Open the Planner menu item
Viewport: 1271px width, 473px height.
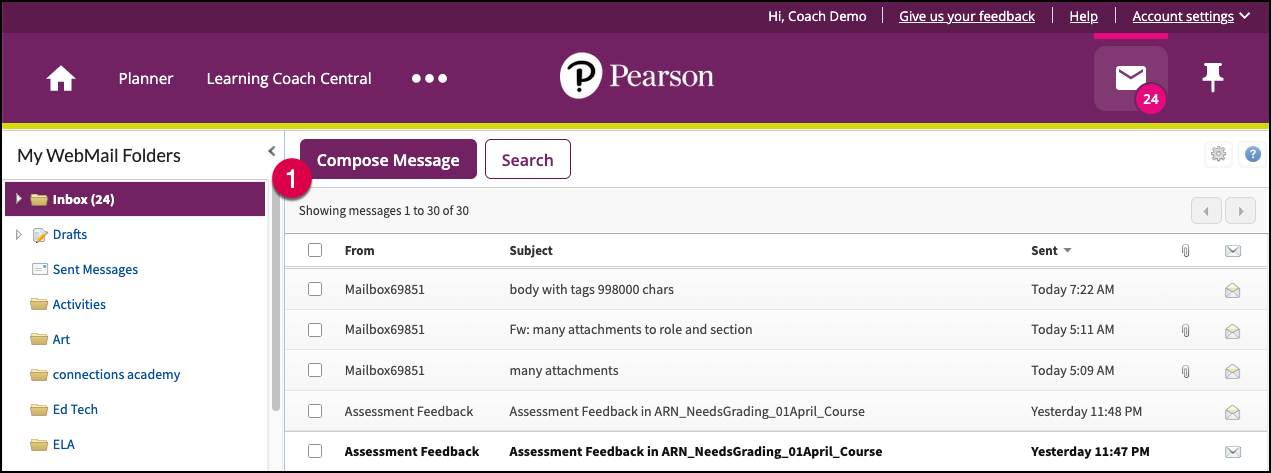point(145,79)
